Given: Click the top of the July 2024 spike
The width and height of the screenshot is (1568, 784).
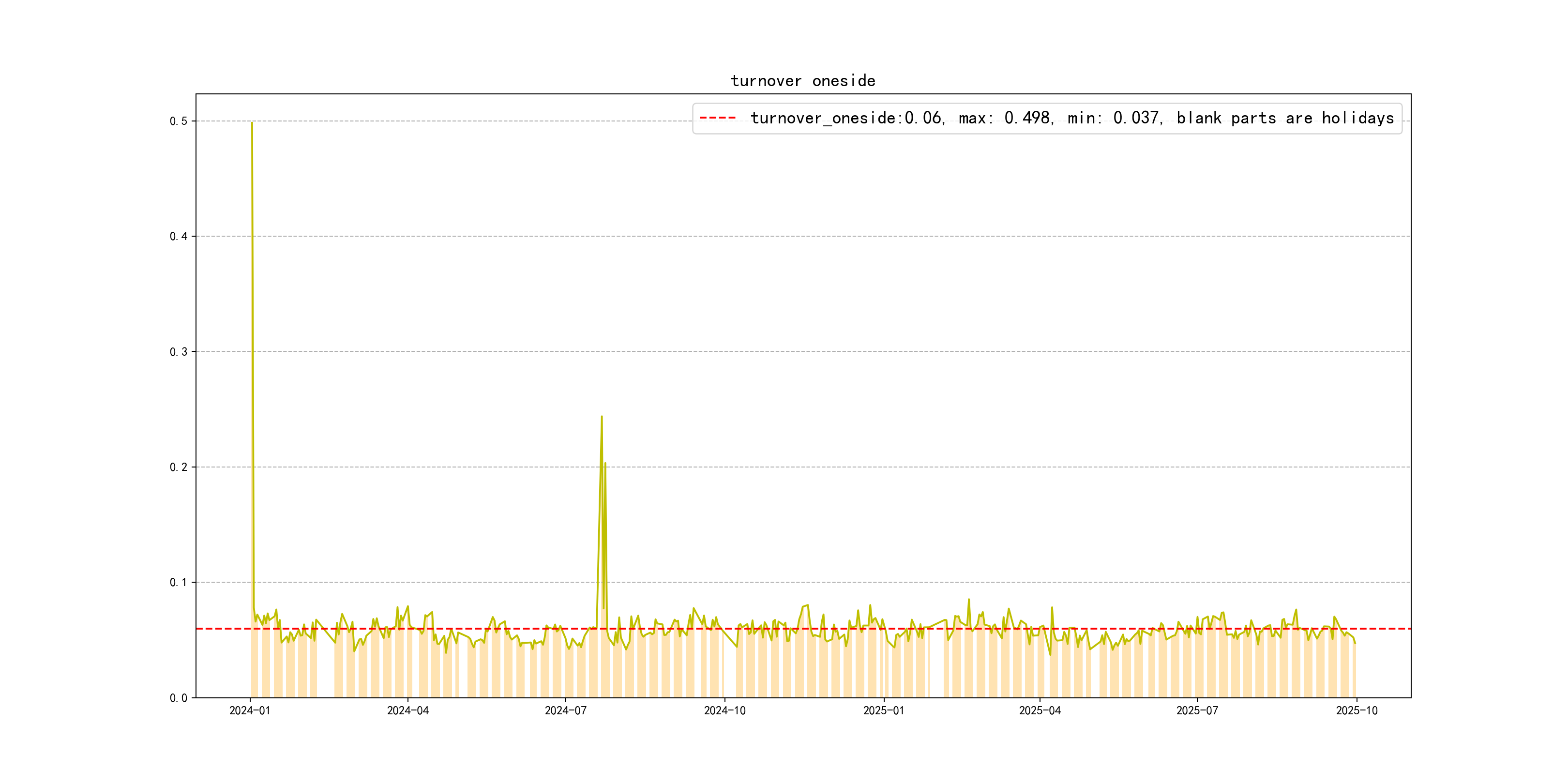Looking at the screenshot, I should [602, 417].
